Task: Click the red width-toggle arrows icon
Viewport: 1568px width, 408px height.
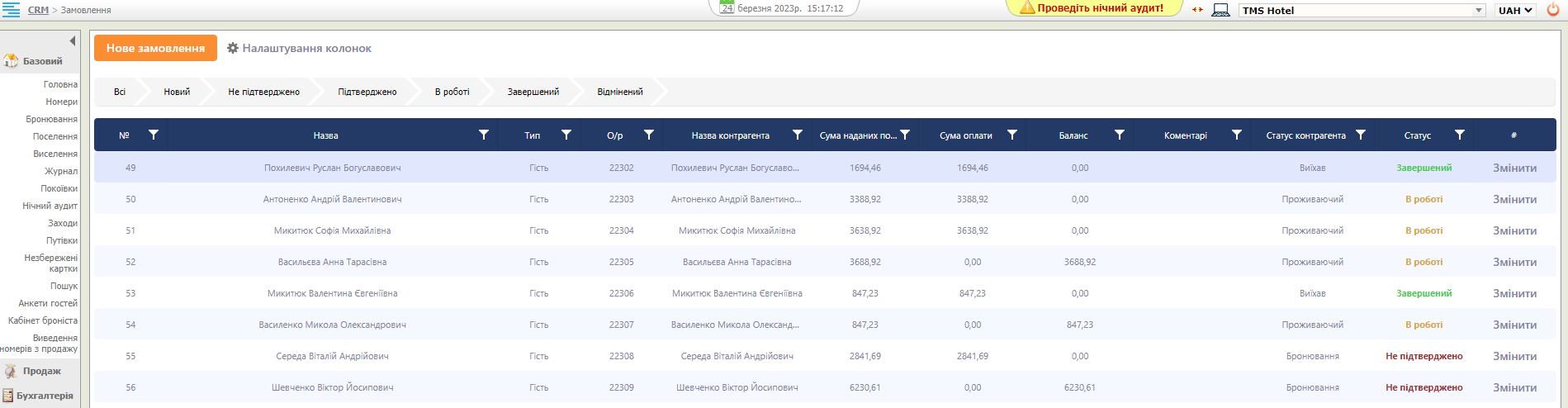Action: point(1197,10)
